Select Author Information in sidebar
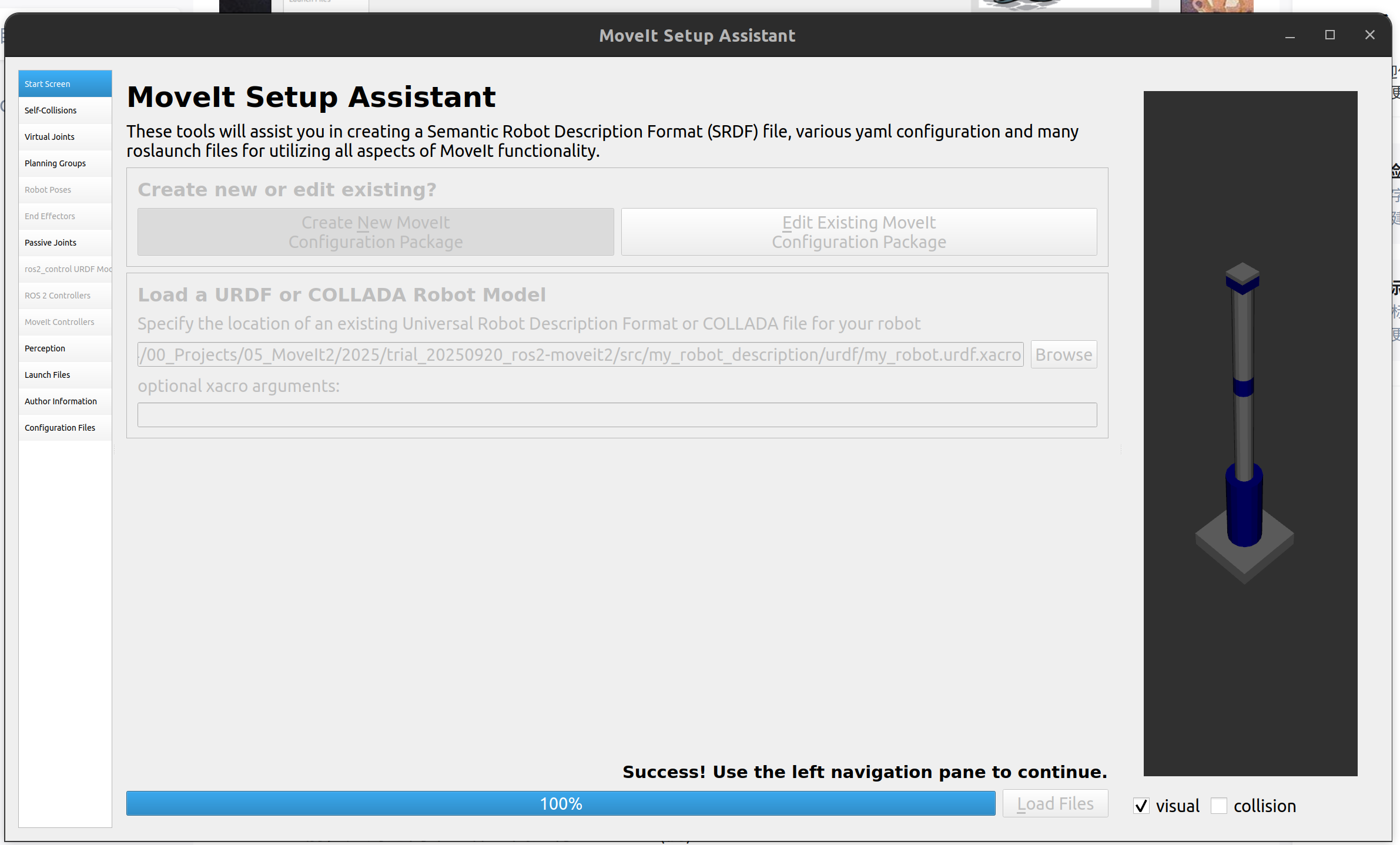Screen dimensions: 1400x845 (61, 401)
